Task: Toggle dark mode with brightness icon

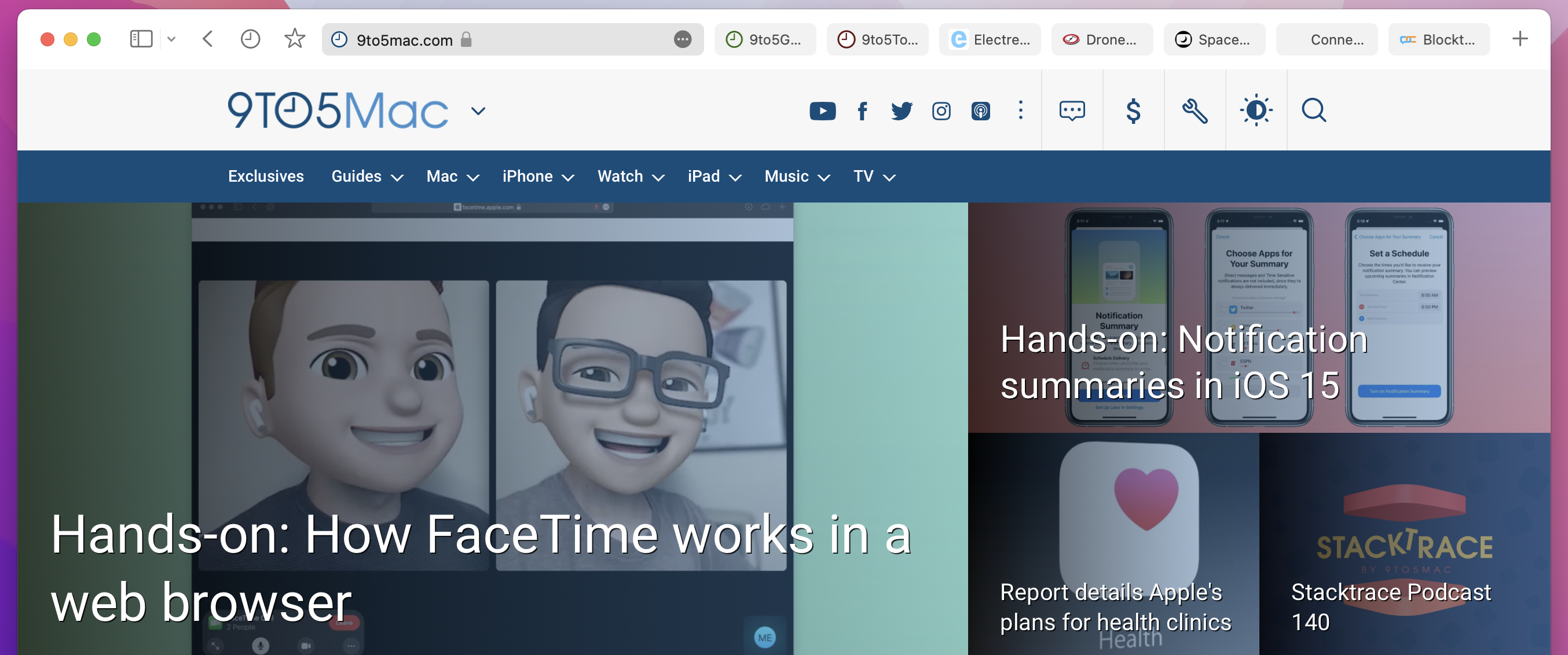Action: [x=1256, y=111]
